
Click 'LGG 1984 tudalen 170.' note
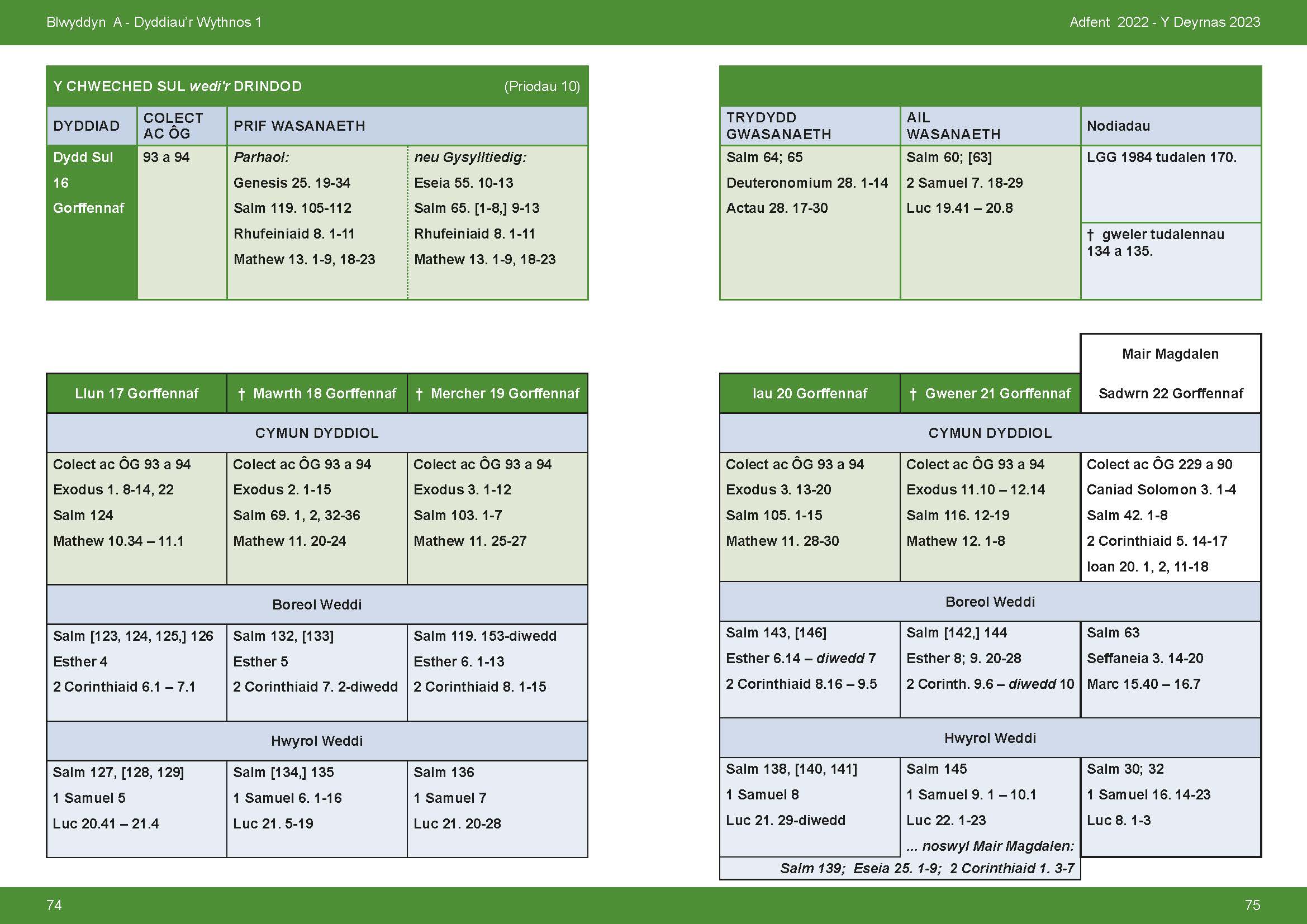point(1161,157)
